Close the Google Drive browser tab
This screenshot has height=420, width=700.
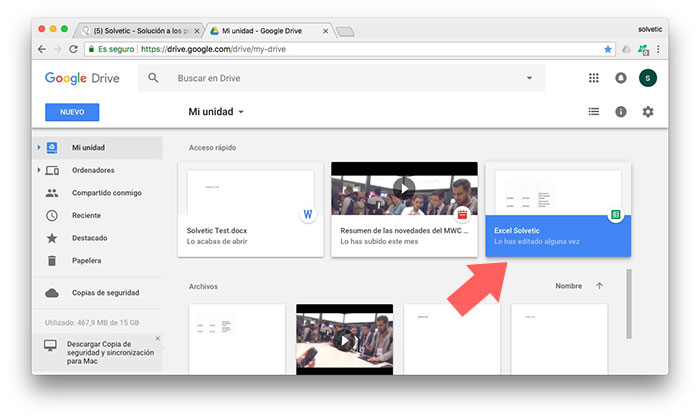pyautogui.click(x=325, y=31)
